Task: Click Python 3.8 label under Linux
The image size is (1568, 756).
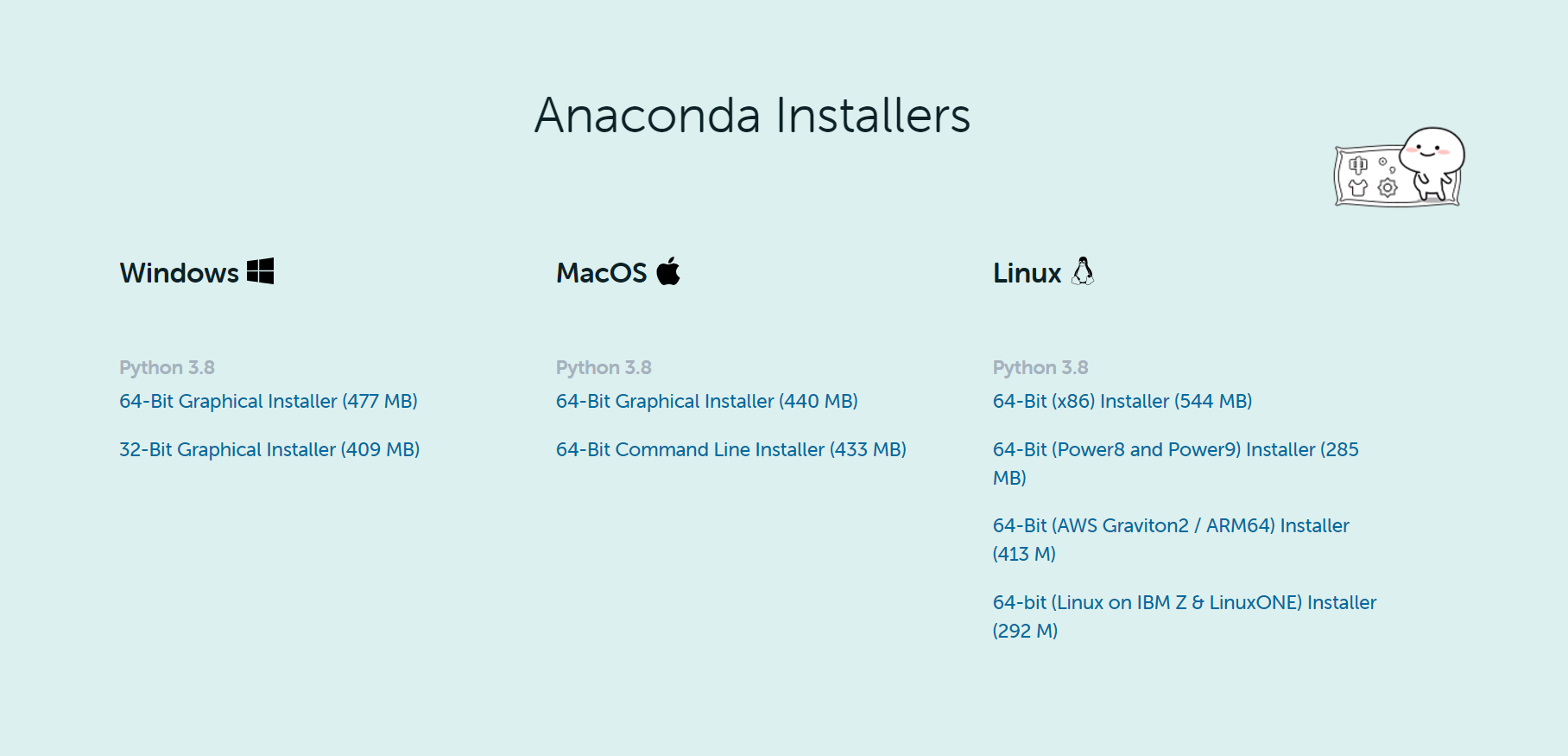Action: (1040, 367)
